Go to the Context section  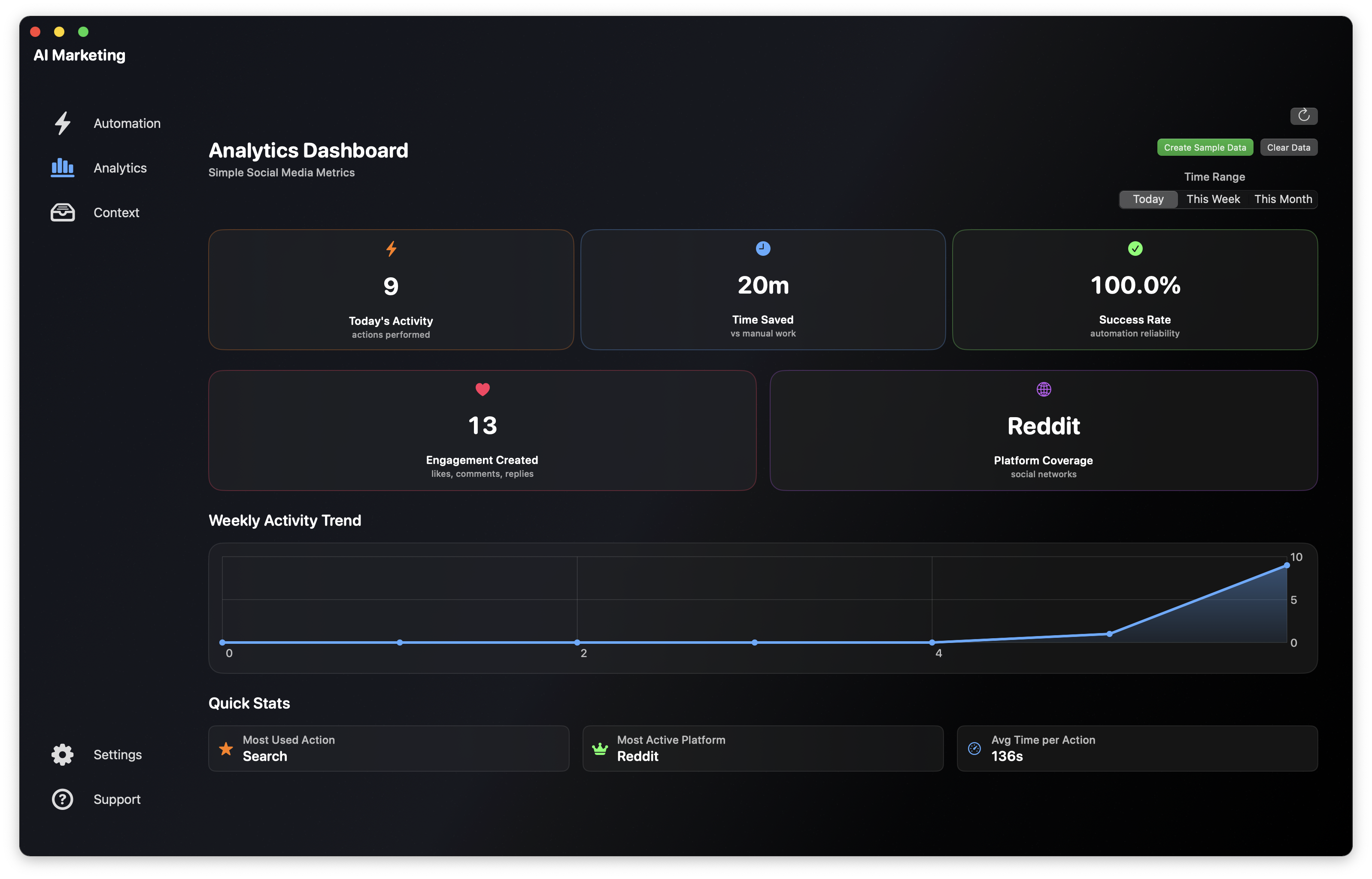pyautogui.click(x=116, y=212)
